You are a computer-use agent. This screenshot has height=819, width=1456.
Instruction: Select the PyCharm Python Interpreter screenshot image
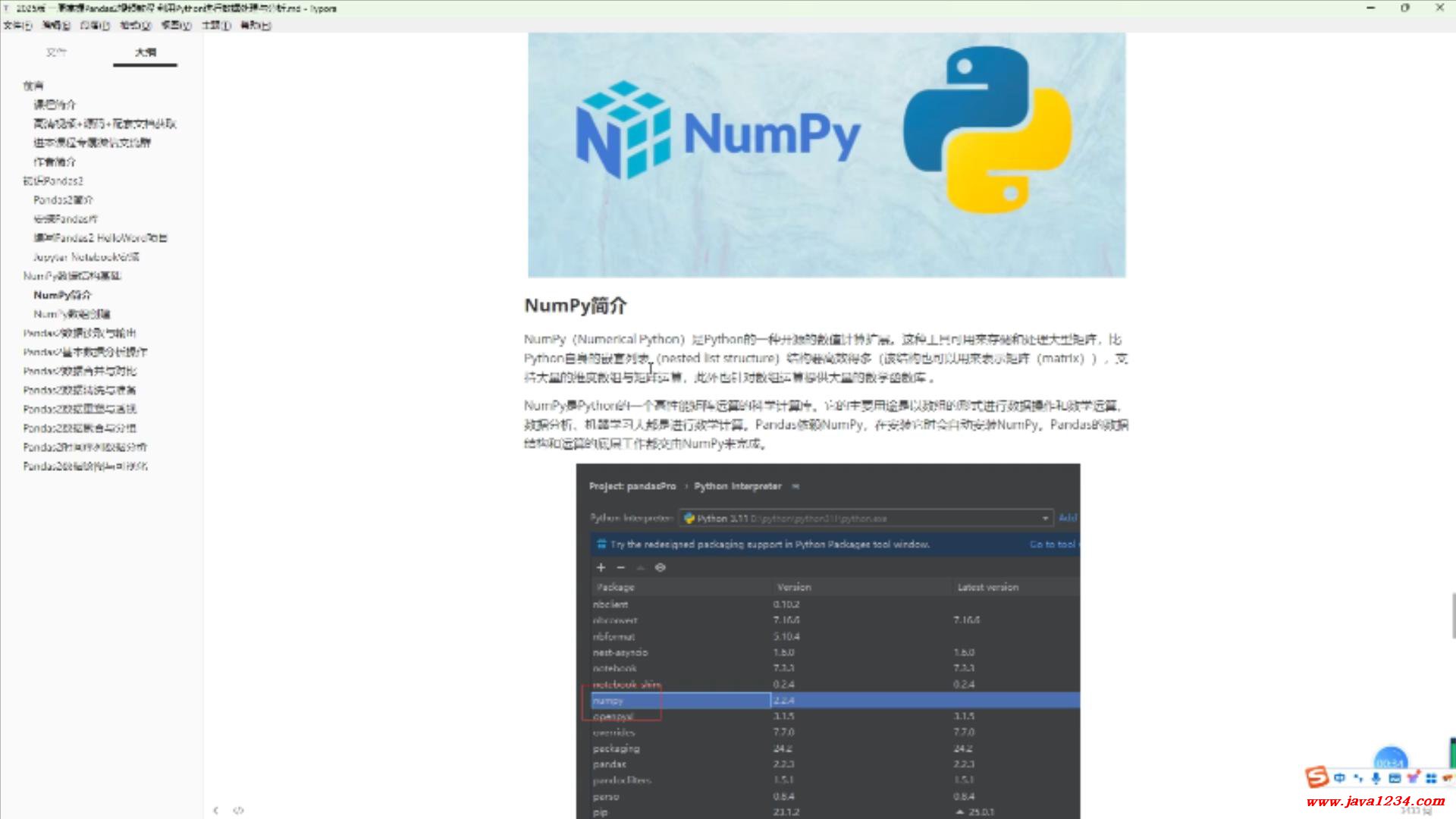pos(828,641)
